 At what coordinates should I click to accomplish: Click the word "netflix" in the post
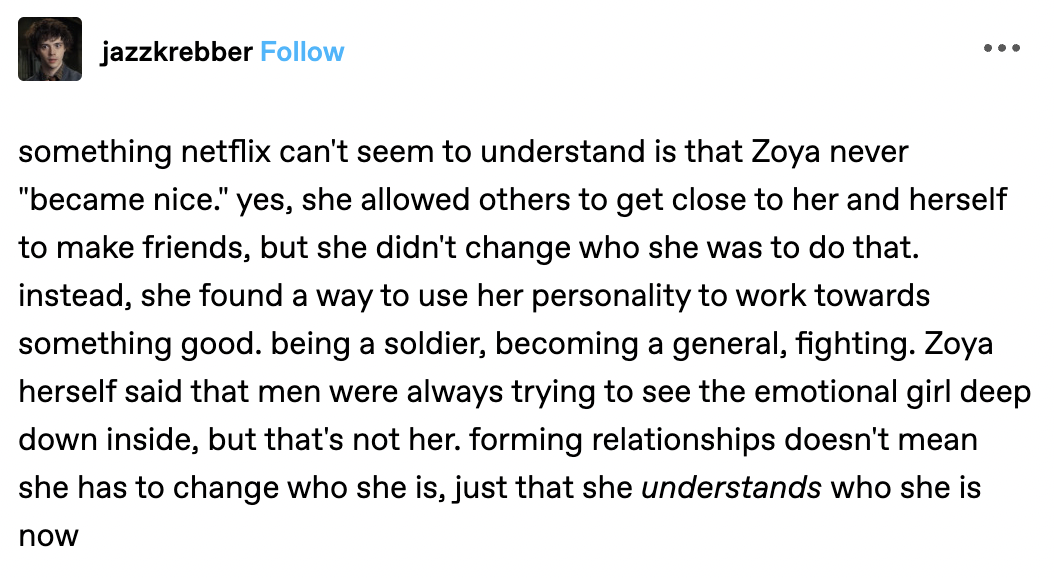tap(226, 151)
